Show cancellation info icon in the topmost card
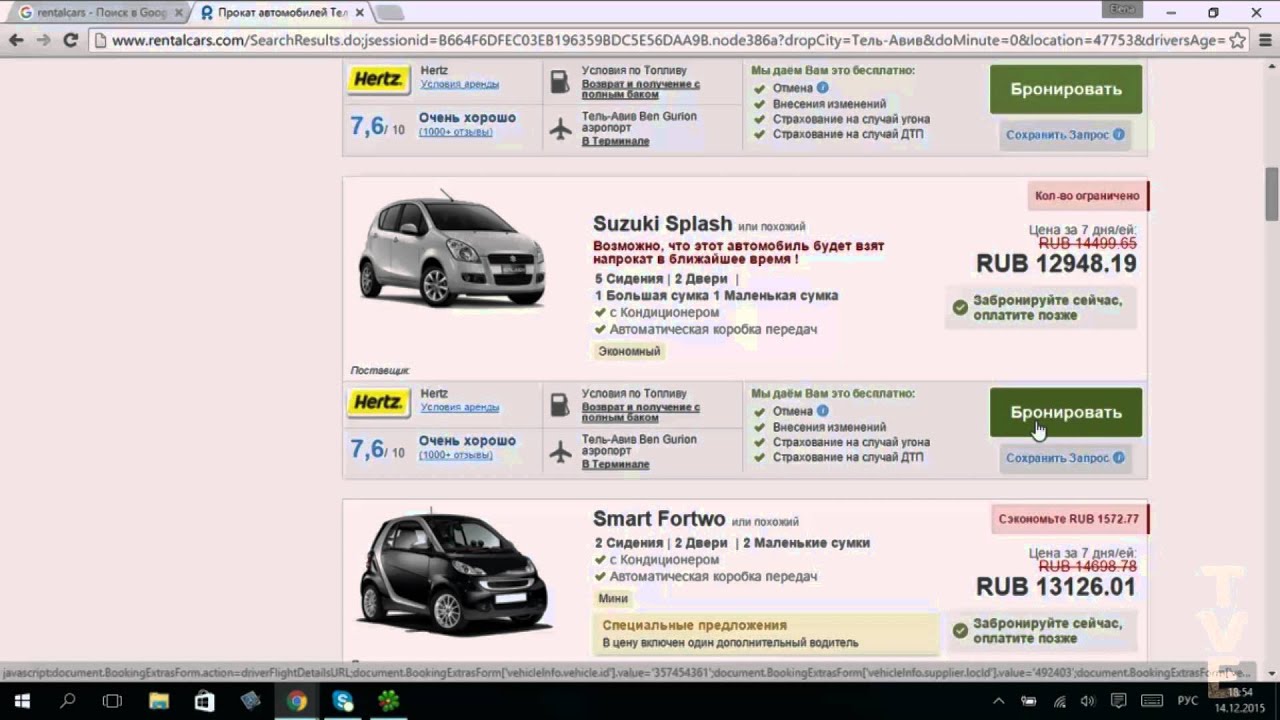 pos(823,88)
